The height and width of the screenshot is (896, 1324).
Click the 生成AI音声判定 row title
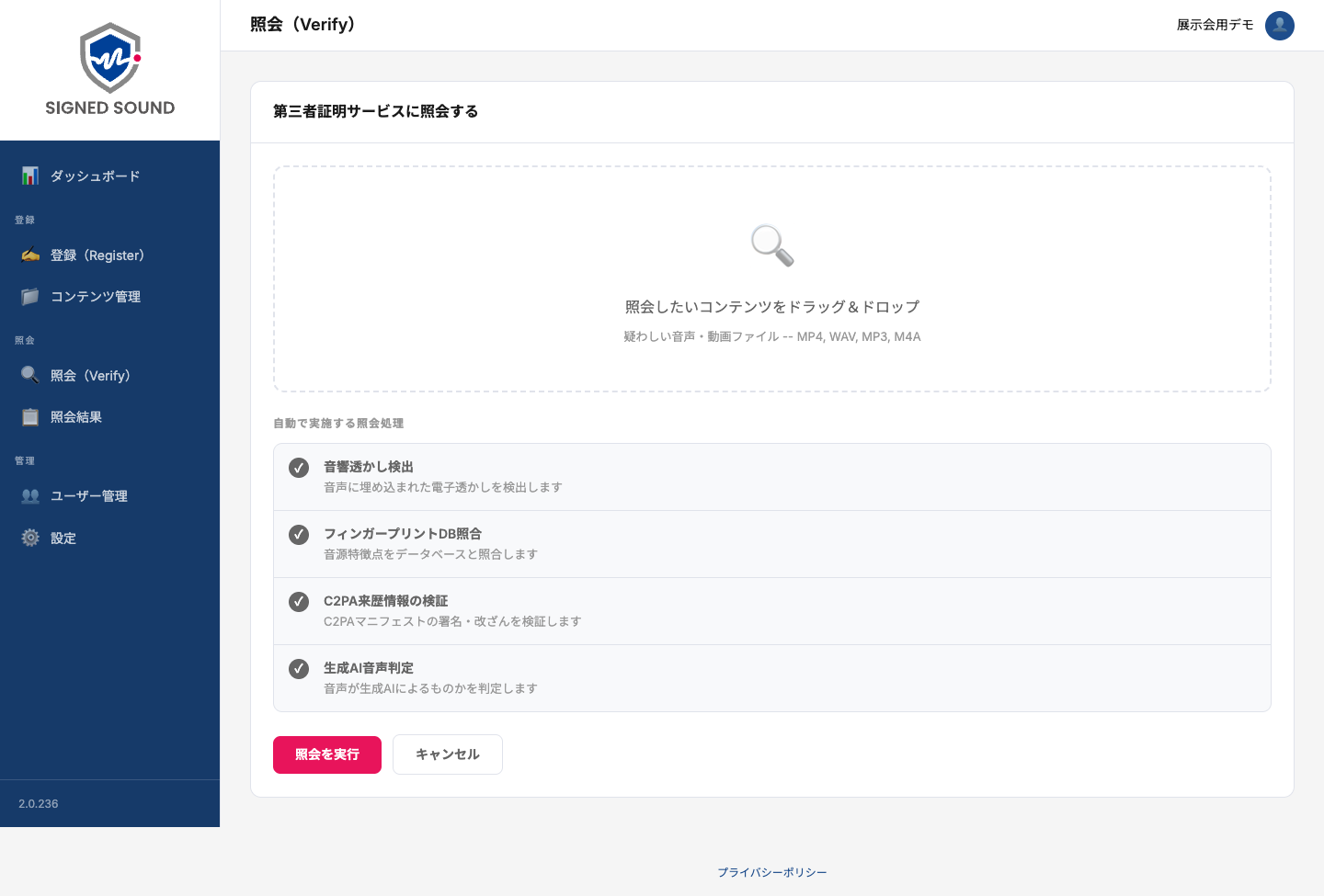pos(369,668)
